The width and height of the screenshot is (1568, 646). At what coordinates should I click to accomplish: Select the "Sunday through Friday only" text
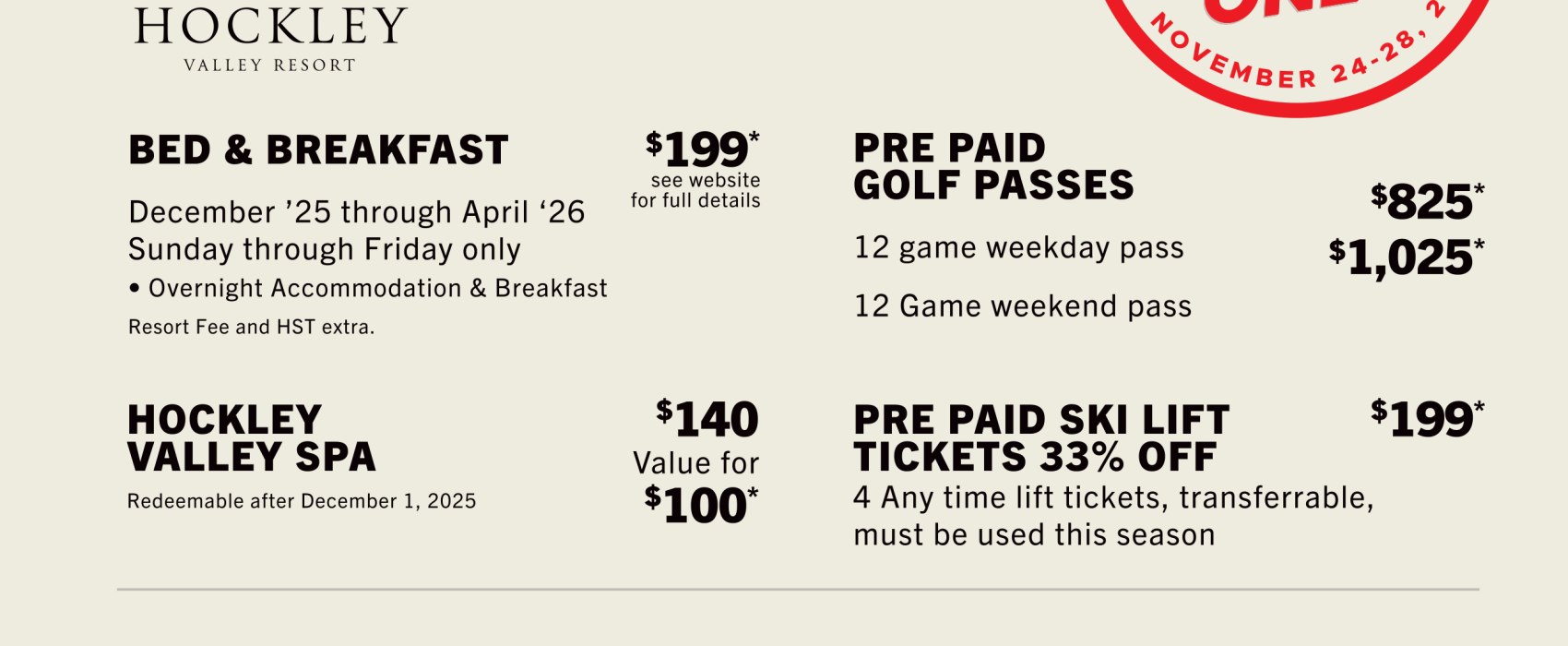click(x=325, y=250)
